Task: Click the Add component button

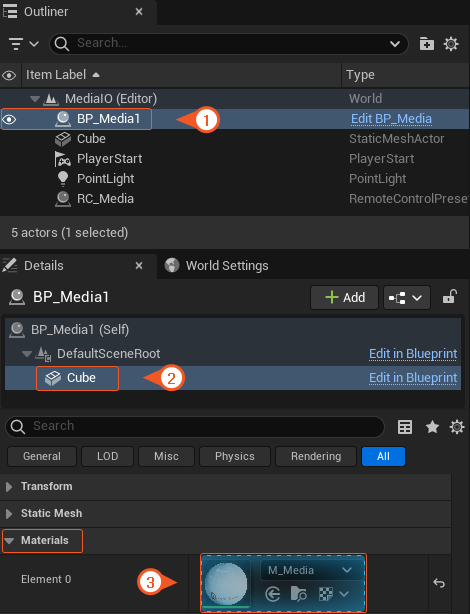Action: [x=345, y=298]
